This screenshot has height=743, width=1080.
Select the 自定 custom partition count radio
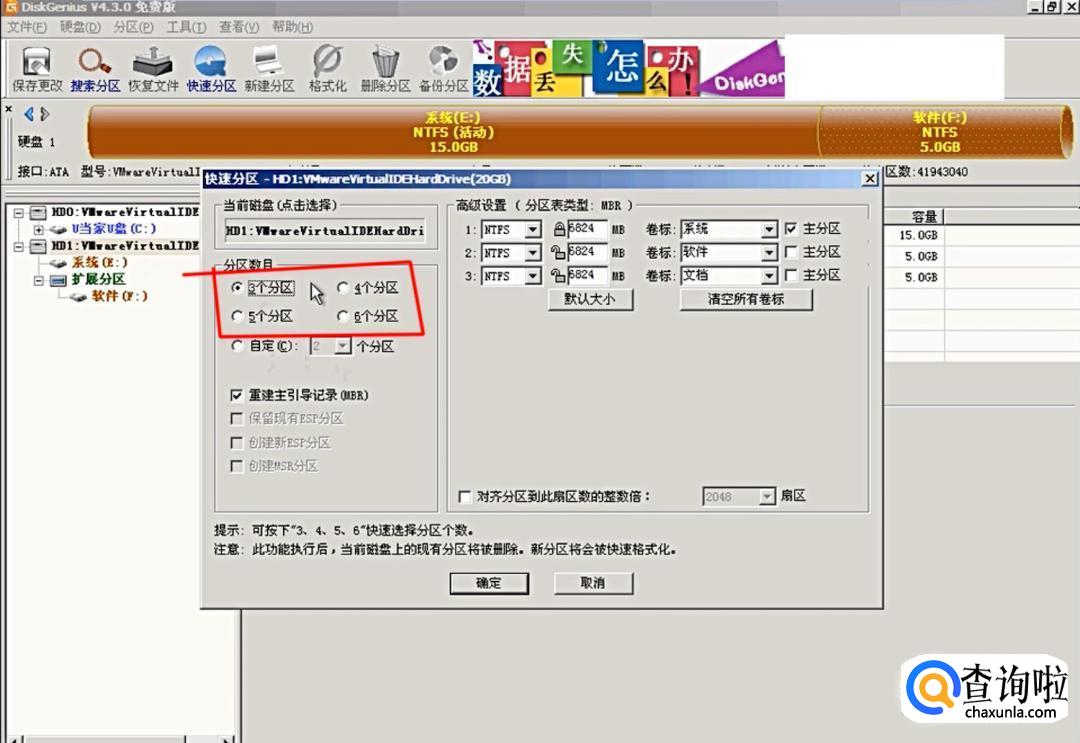pyautogui.click(x=237, y=346)
